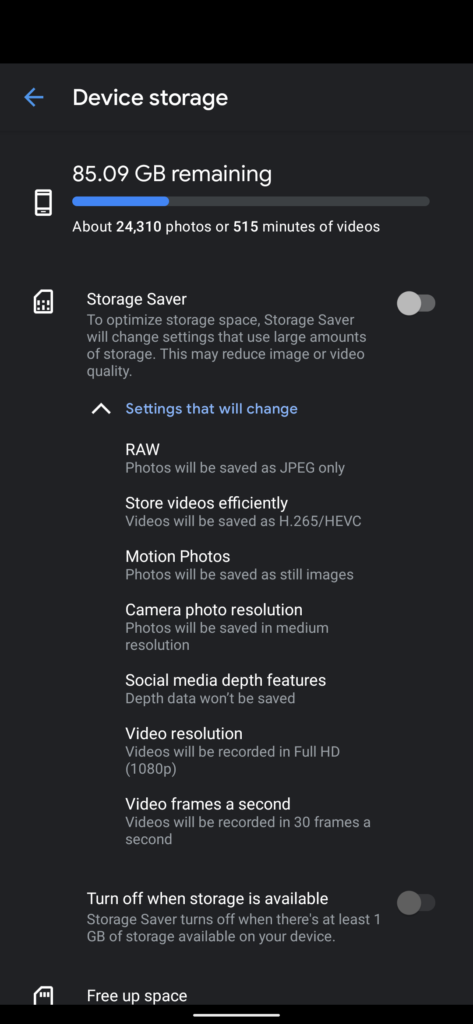Enable the Storage Saver switch
473x1024 pixels.
[x=416, y=303]
